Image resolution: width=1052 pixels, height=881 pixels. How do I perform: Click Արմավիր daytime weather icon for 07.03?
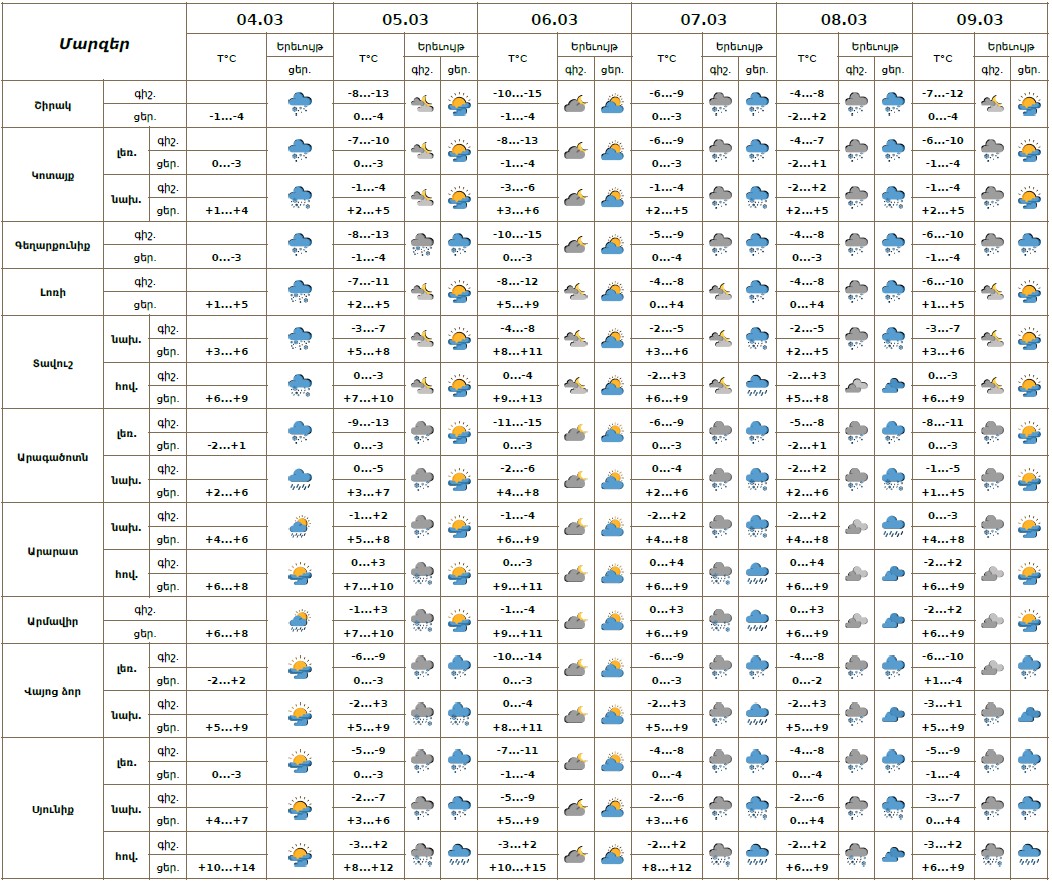tap(757, 621)
